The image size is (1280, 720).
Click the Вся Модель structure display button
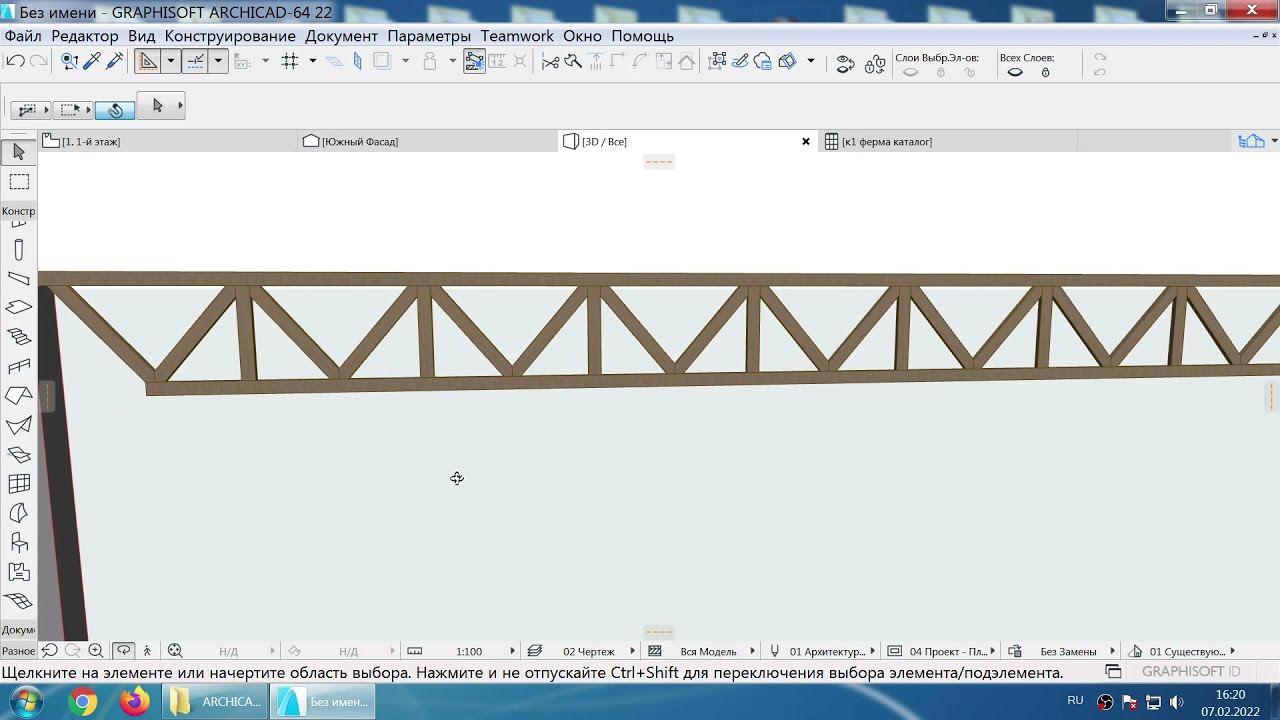tap(708, 651)
